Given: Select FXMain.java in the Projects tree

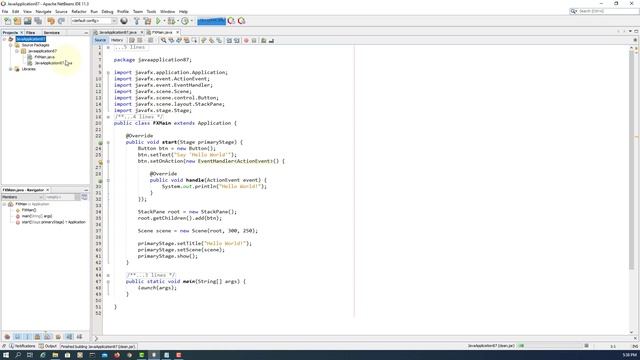Looking at the screenshot, I should coord(44,57).
